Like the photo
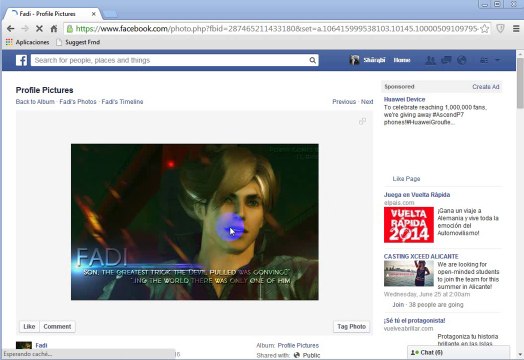The image size is (524, 360). pos(29,327)
